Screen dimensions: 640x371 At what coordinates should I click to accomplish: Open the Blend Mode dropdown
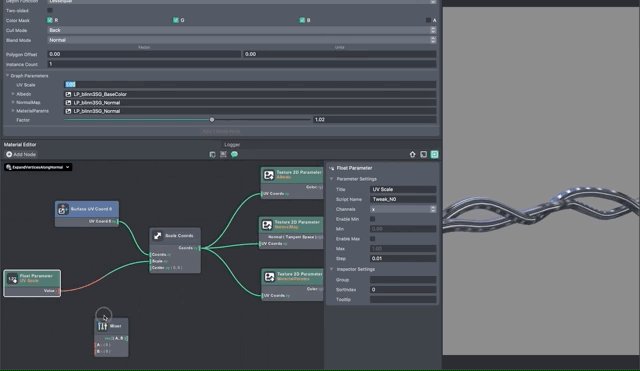(242, 40)
